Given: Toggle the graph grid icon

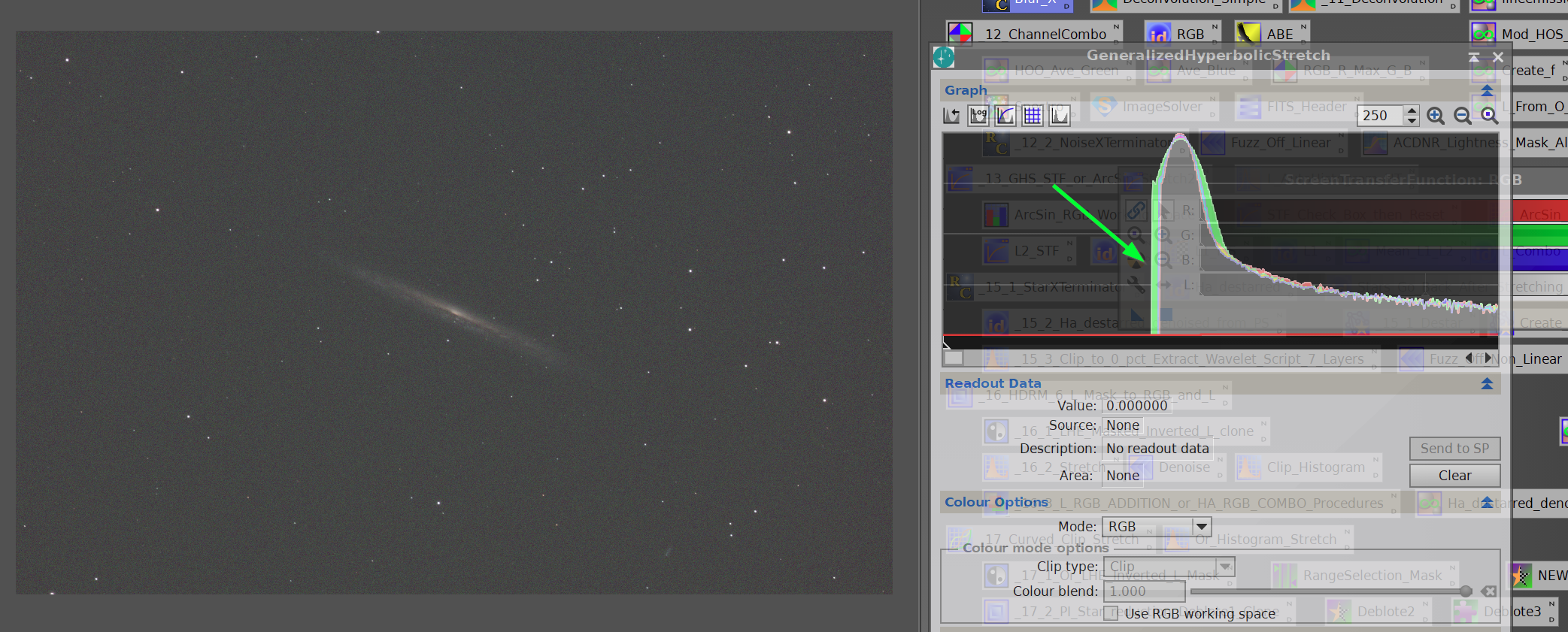Looking at the screenshot, I should click(1033, 115).
